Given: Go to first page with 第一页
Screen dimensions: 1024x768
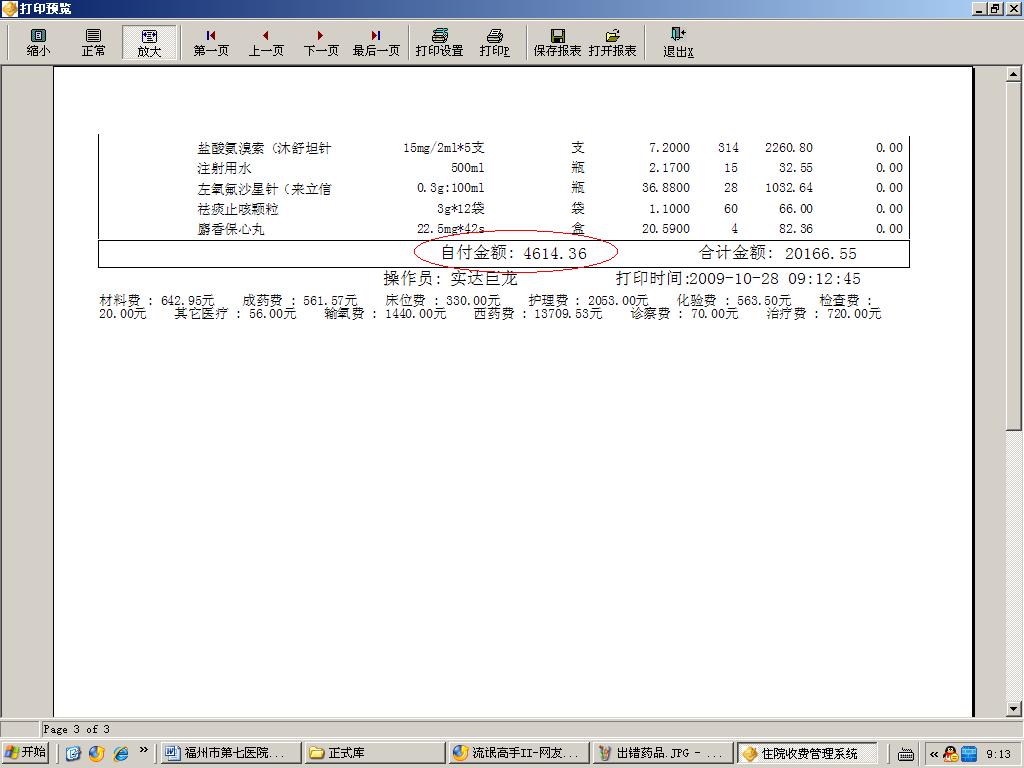Looking at the screenshot, I should tap(211, 42).
